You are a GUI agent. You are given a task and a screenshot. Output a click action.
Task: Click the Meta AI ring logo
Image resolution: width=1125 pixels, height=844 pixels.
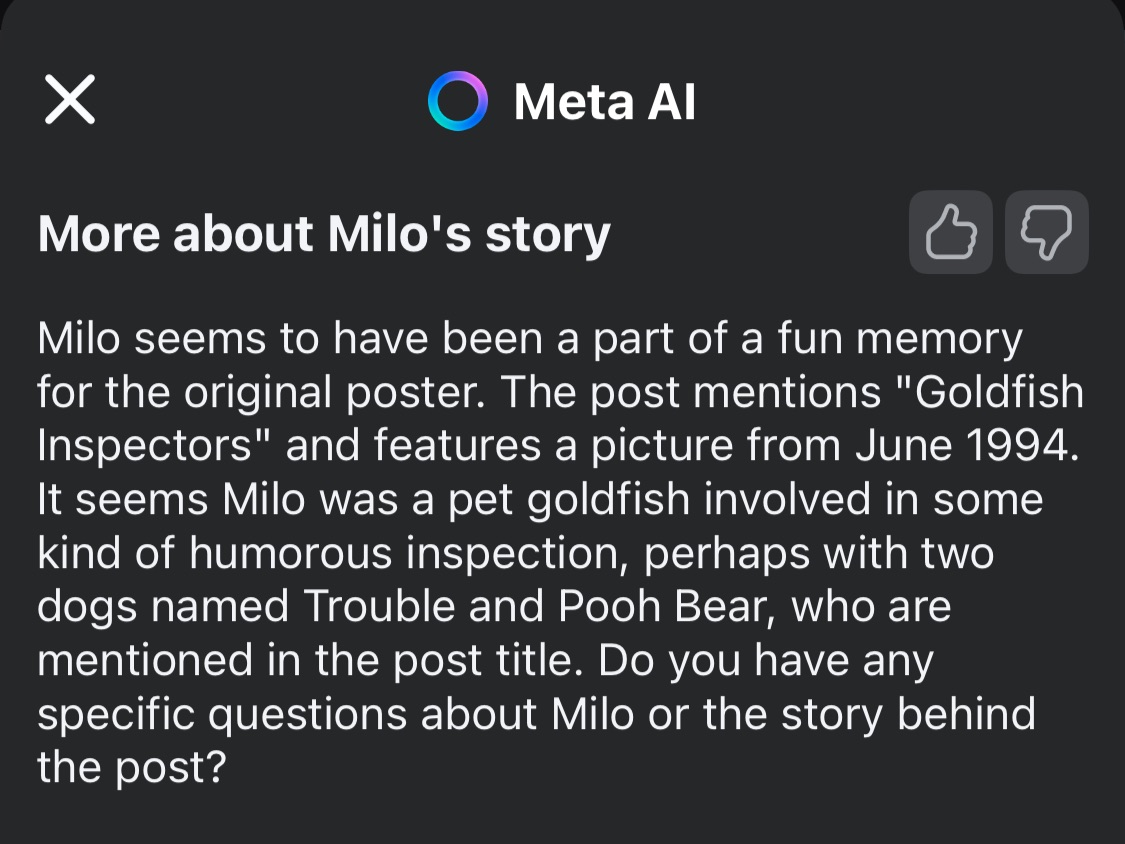(457, 101)
